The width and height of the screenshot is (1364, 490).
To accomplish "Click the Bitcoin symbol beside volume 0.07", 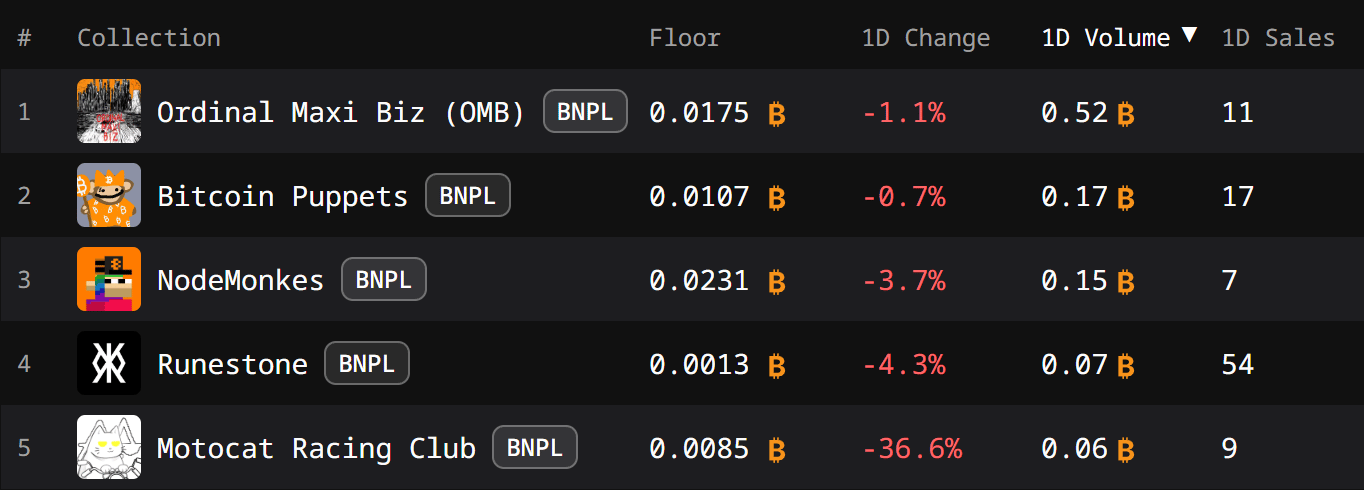I will coord(1126,366).
